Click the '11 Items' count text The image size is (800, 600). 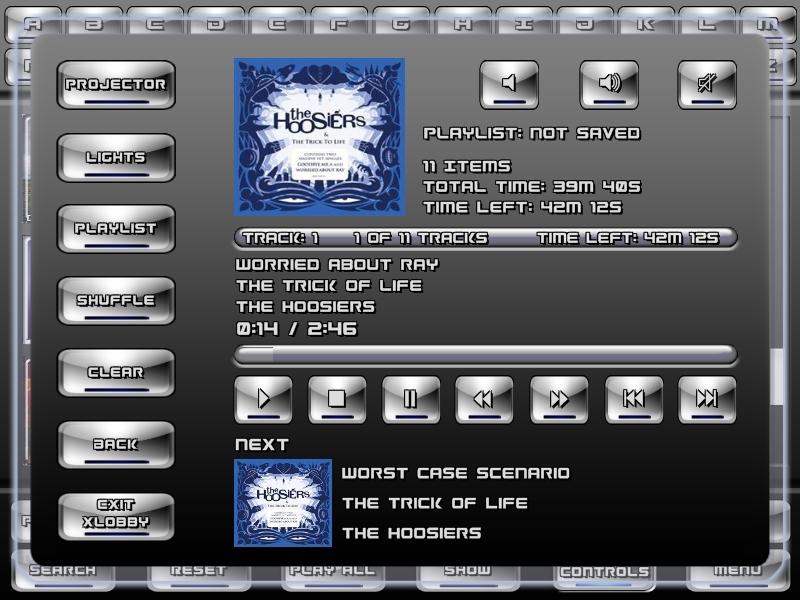[x=467, y=166]
